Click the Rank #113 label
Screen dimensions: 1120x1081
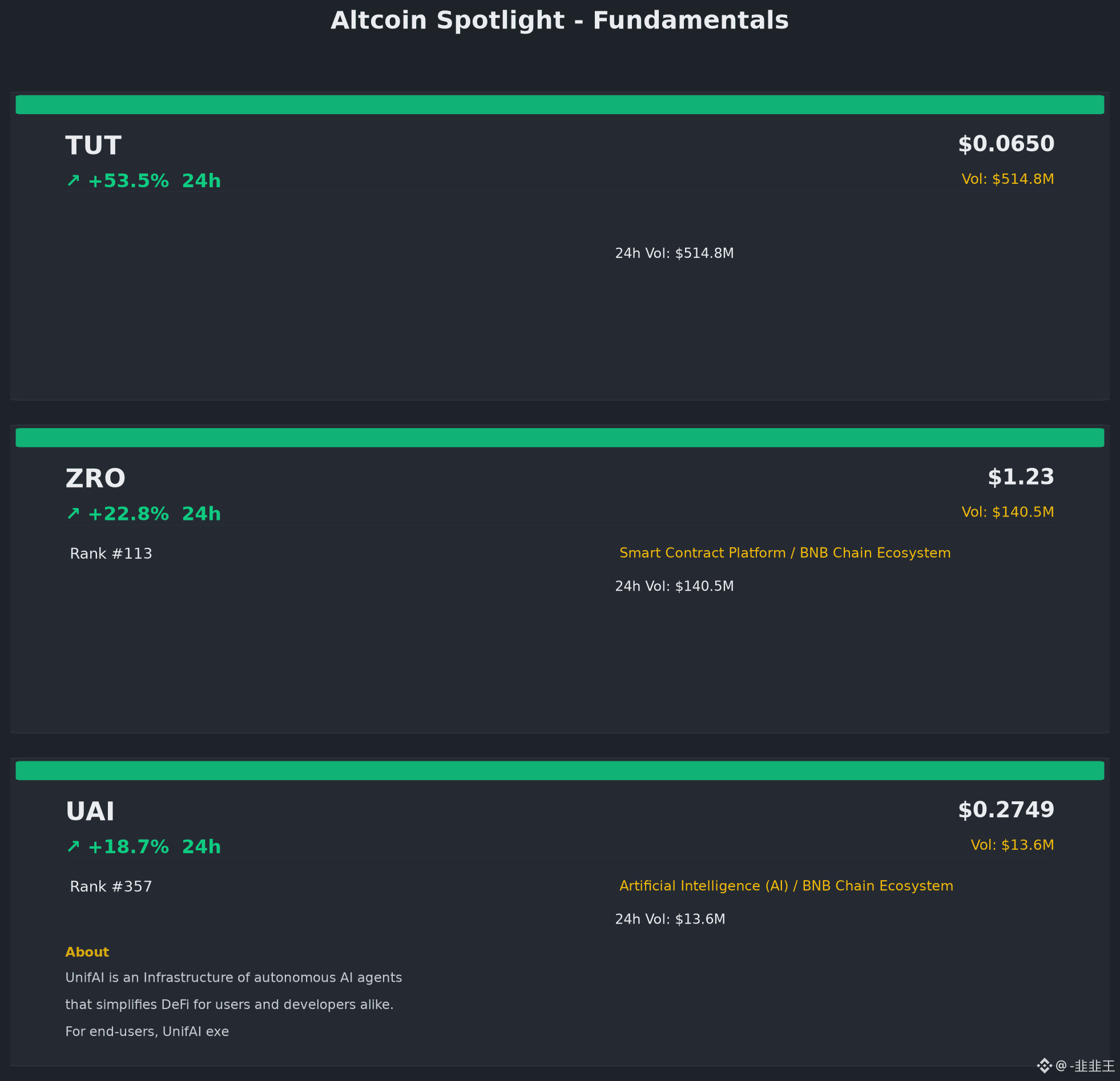point(111,554)
